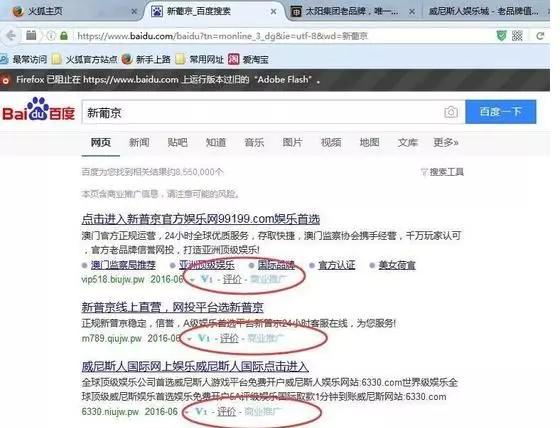Close the 新葡京_百度搜索 tab
560x428 pixels.
click(273, 11)
